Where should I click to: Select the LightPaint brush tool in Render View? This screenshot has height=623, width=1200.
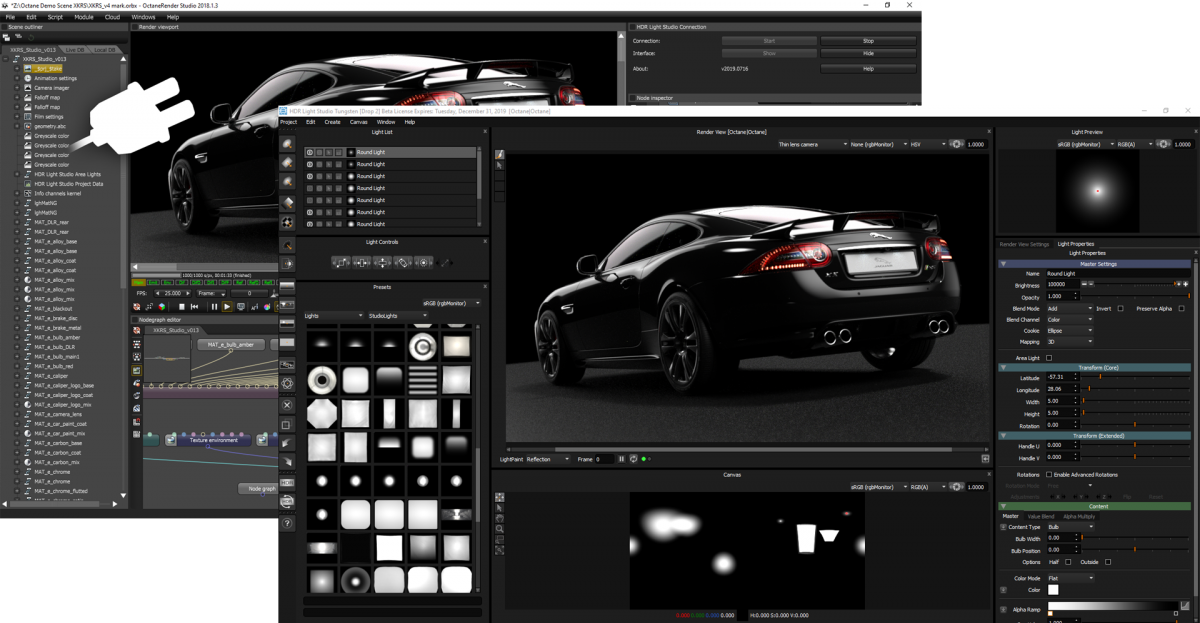[500, 154]
